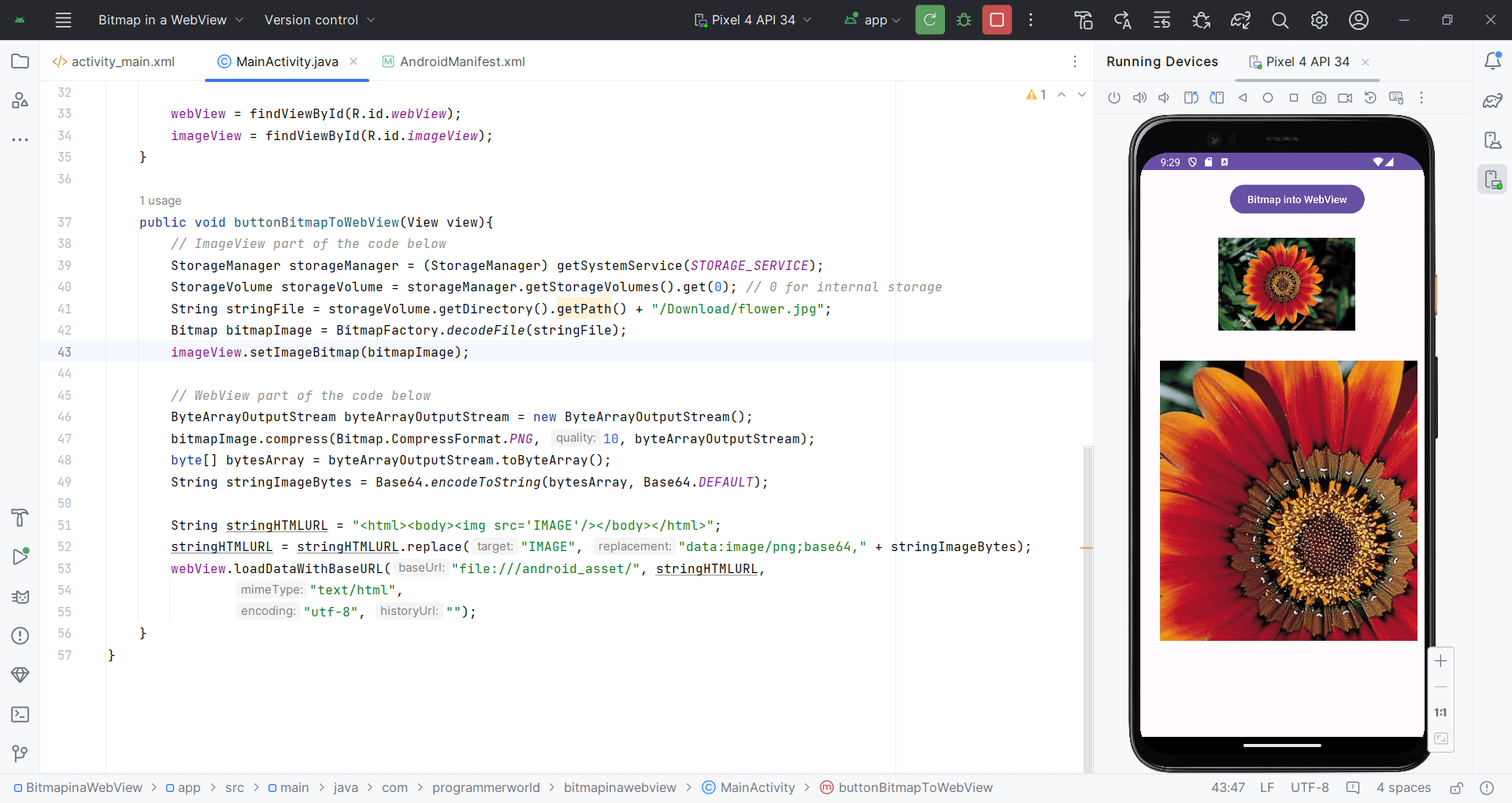Toggle the Running Devices tool window
The height and width of the screenshot is (803, 1512).
1492,179
